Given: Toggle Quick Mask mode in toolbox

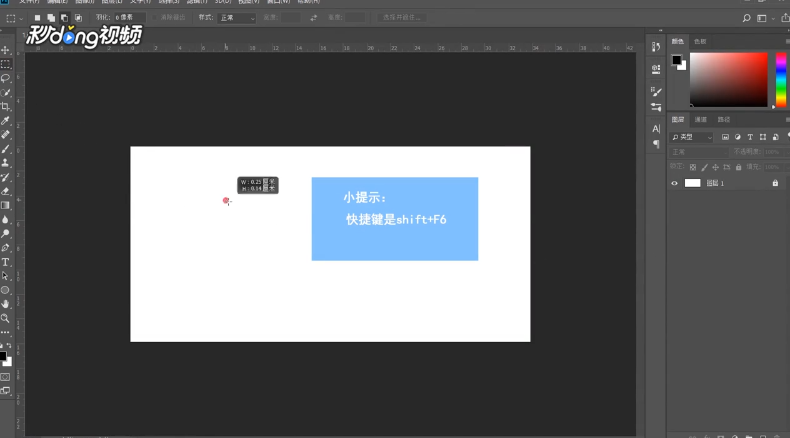Looking at the screenshot, I should (5, 377).
